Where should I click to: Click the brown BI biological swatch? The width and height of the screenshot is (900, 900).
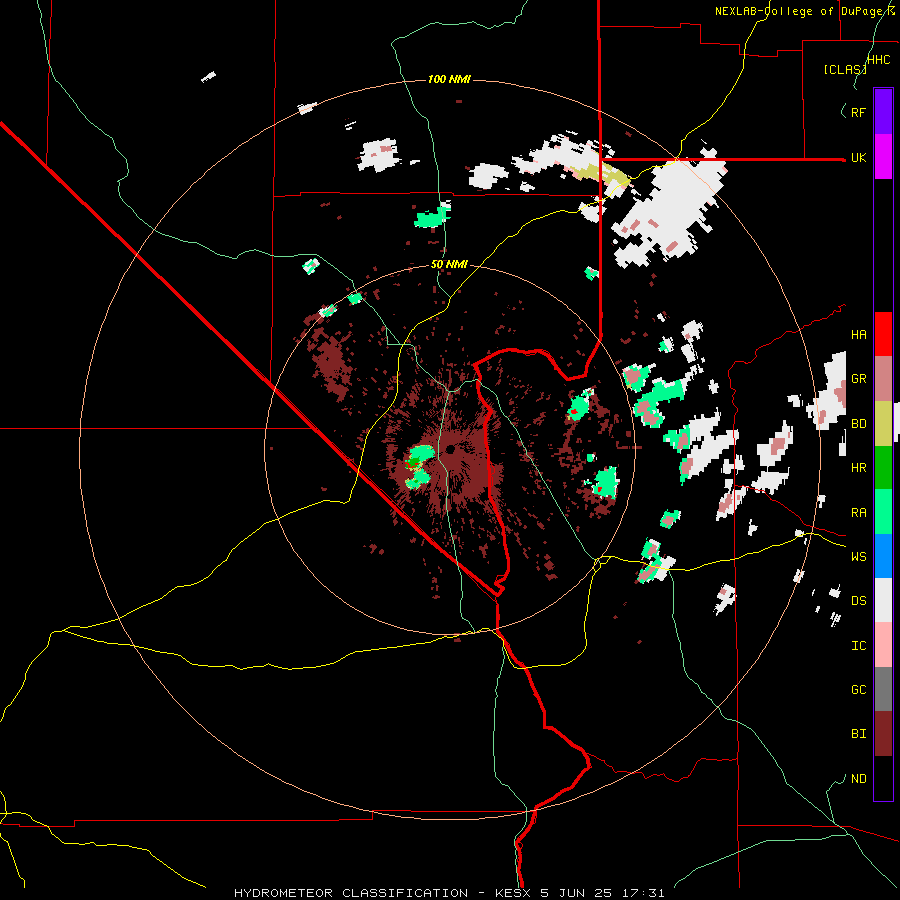tap(883, 734)
